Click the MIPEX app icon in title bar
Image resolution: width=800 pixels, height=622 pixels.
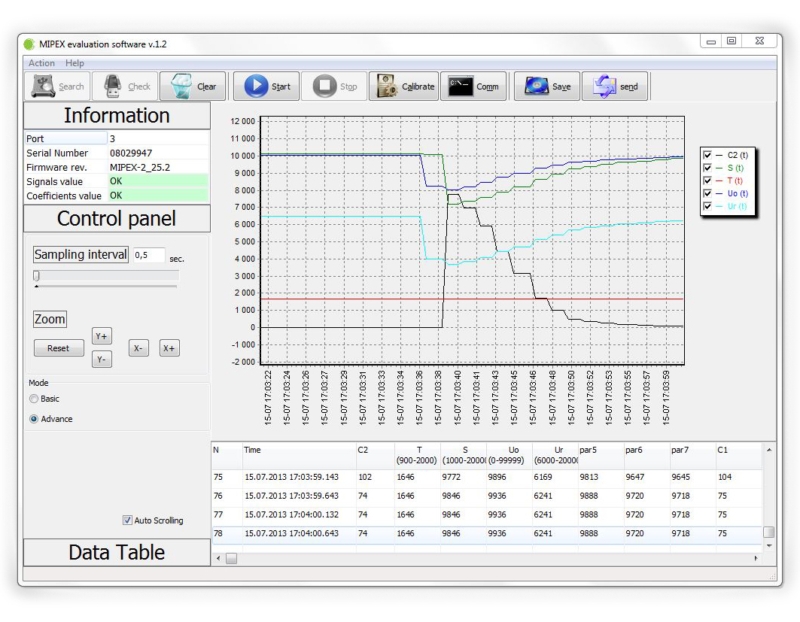pyautogui.click(x=30, y=44)
